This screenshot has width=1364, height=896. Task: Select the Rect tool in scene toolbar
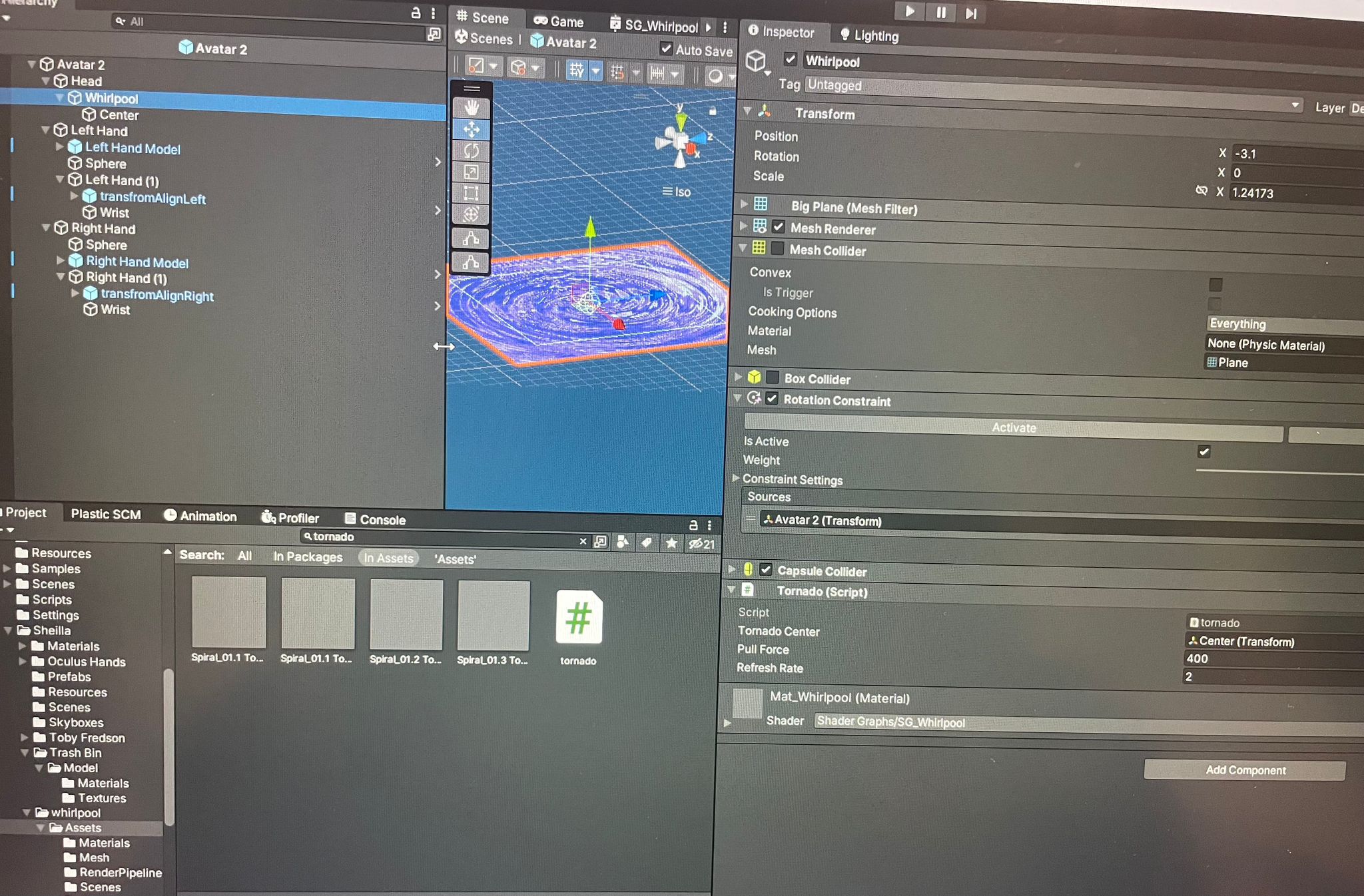click(472, 194)
